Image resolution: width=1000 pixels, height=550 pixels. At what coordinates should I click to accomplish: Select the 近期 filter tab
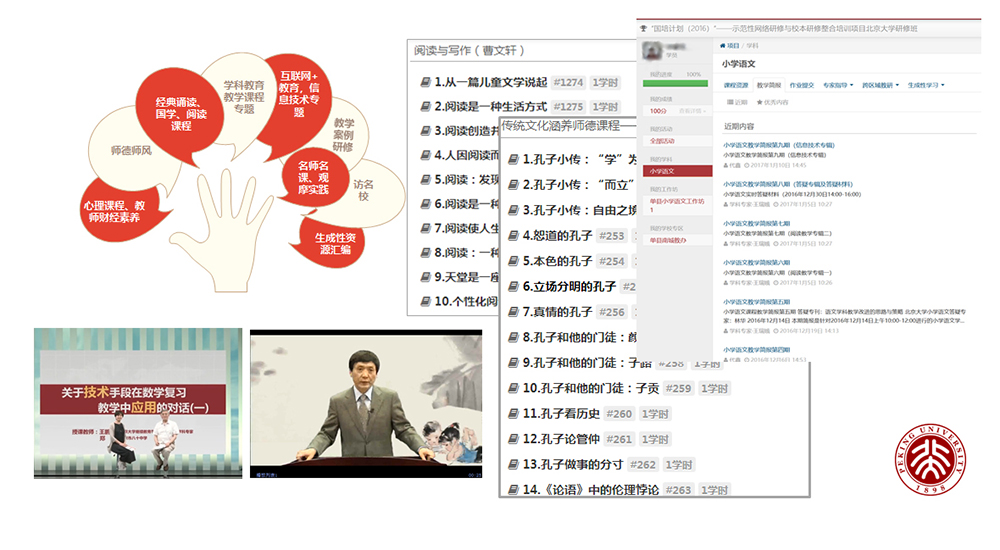[x=737, y=102]
